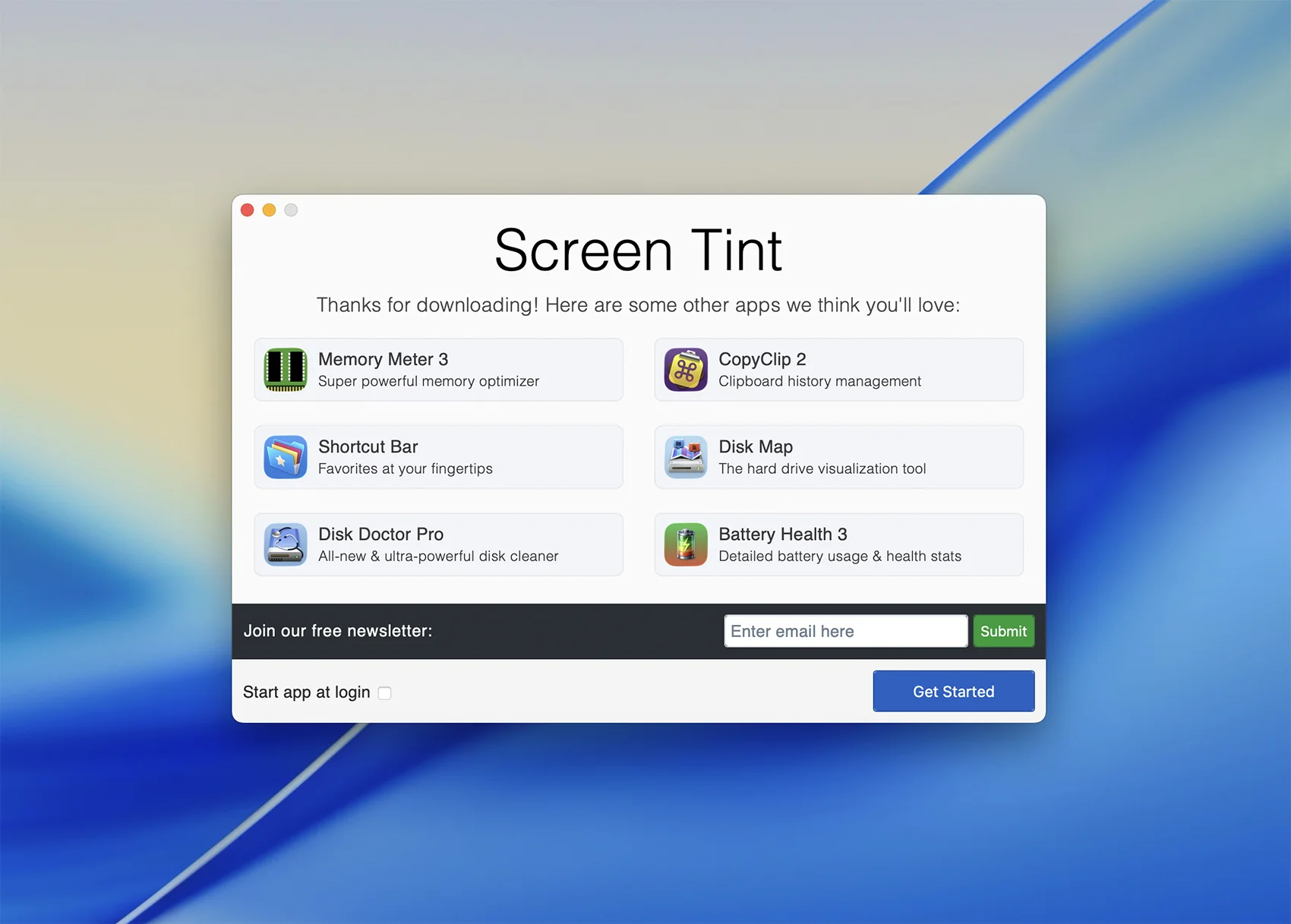
Task: Focus the Enter email here field
Action: click(845, 631)
